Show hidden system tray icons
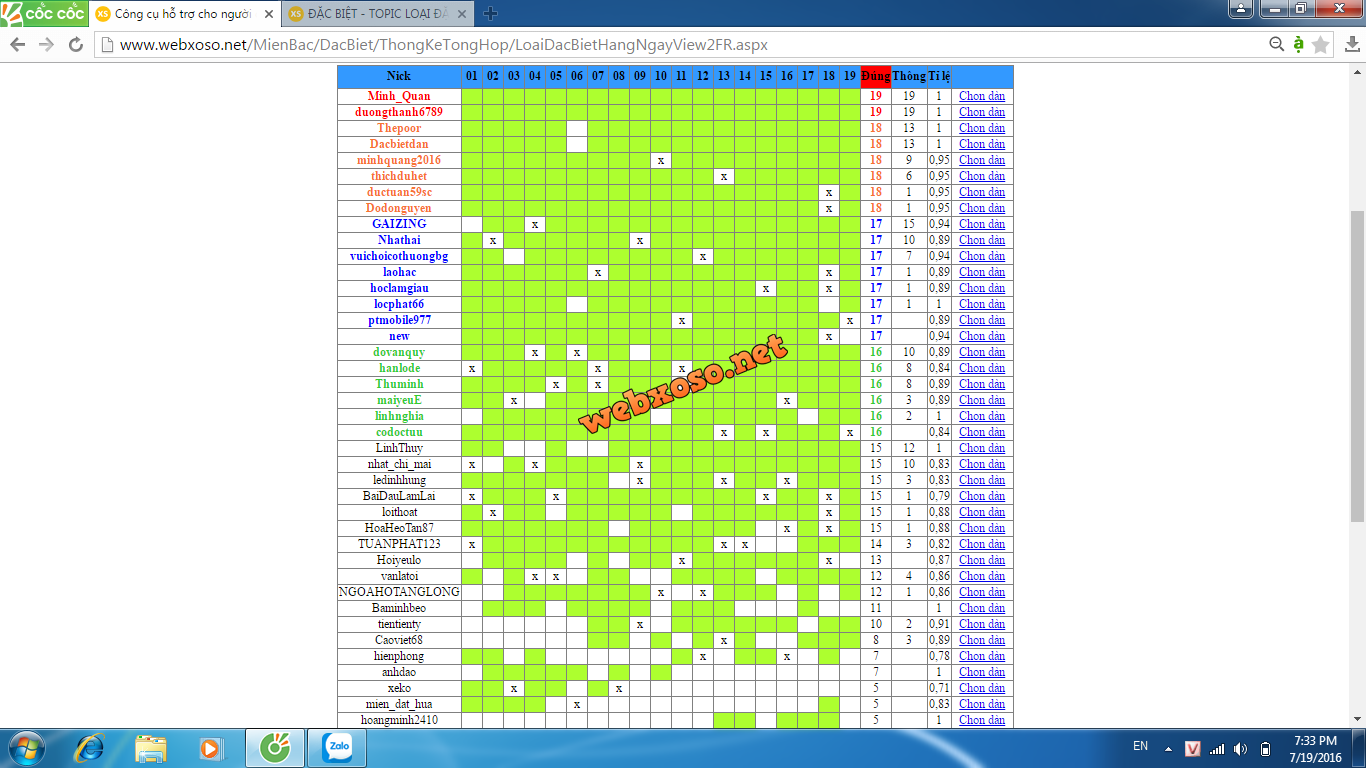This screenshot has height=768, width=1366. (x=1167, y=748)
